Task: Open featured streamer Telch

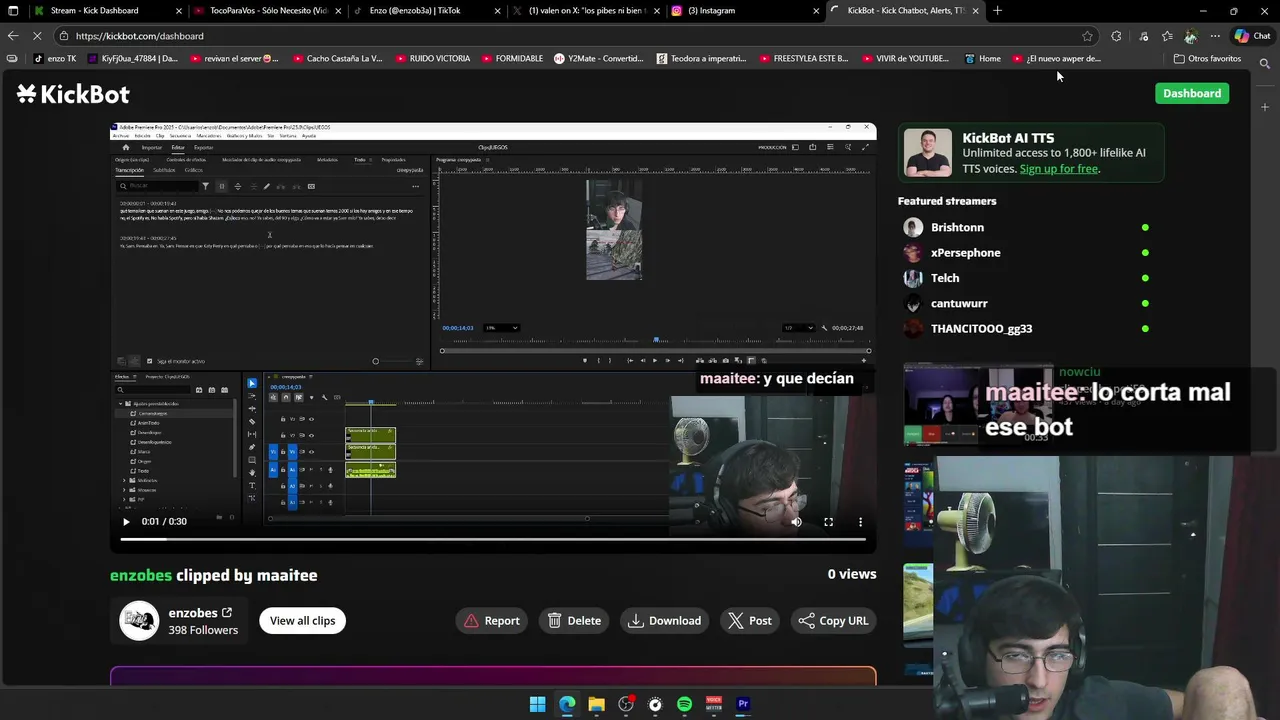Action: (944, 278)
